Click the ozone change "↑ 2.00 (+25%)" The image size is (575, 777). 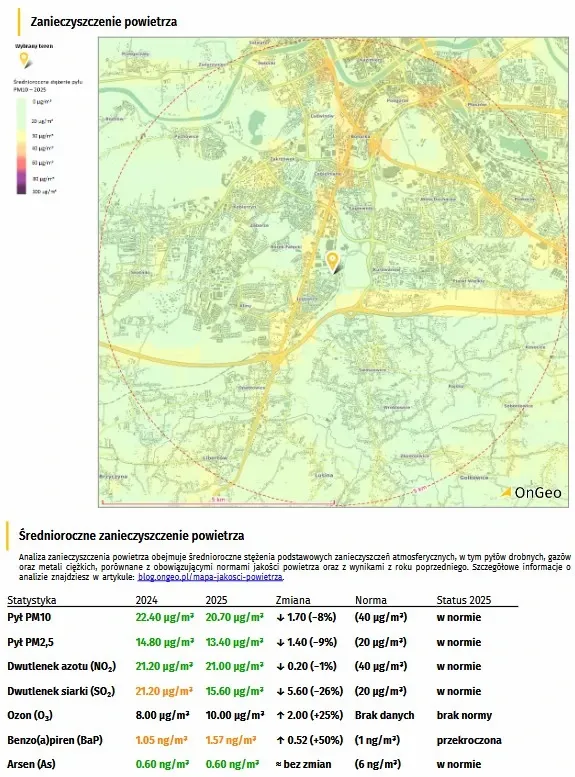[x=310, y=716]
